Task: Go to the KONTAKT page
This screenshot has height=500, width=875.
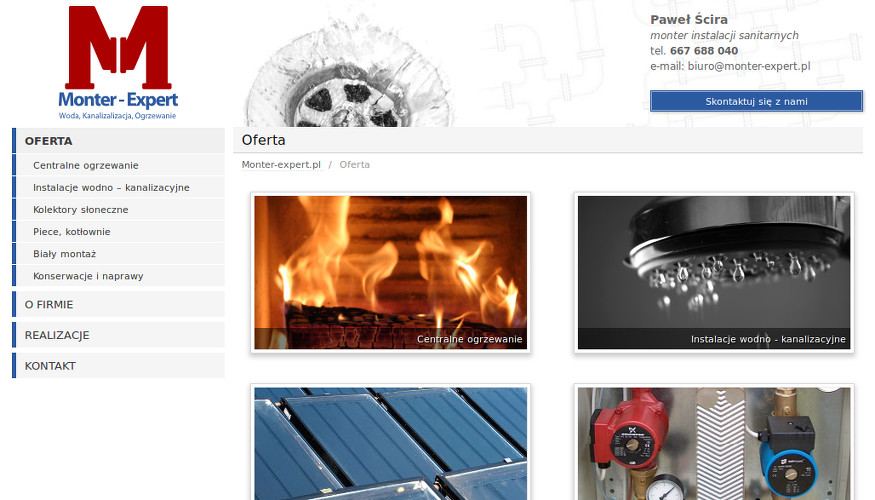Action: pos(118,366)
